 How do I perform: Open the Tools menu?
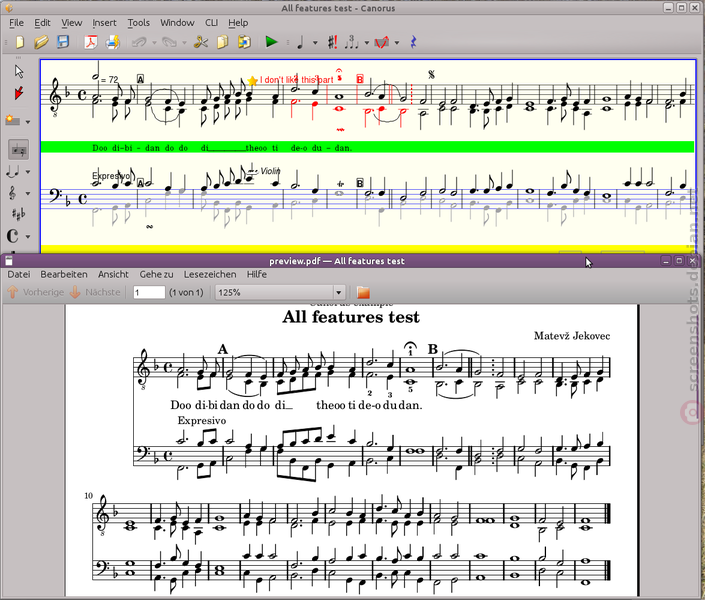click(x=138, y=22)
